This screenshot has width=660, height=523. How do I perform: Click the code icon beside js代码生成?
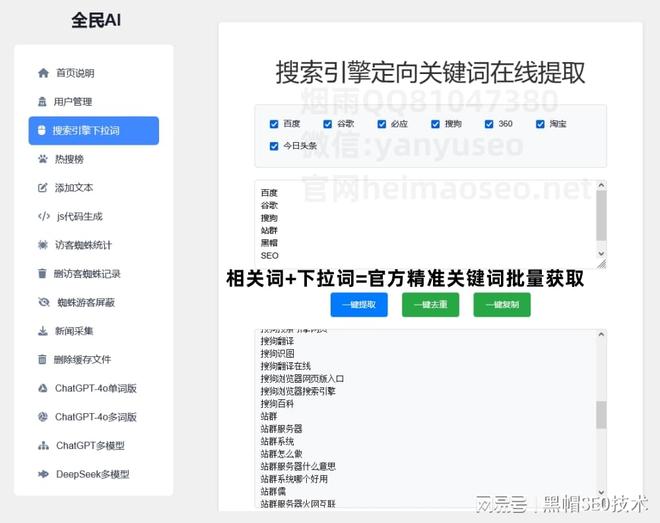(x=43, y=216)
